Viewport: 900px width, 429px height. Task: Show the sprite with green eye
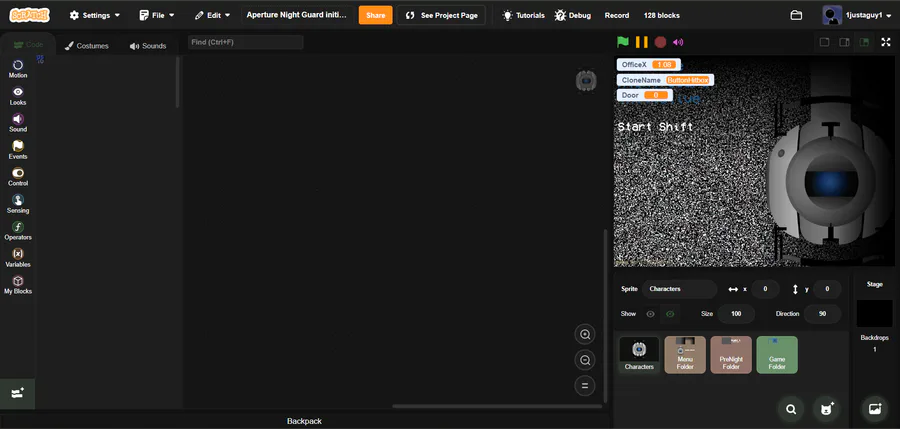click(x=669, y=314)
